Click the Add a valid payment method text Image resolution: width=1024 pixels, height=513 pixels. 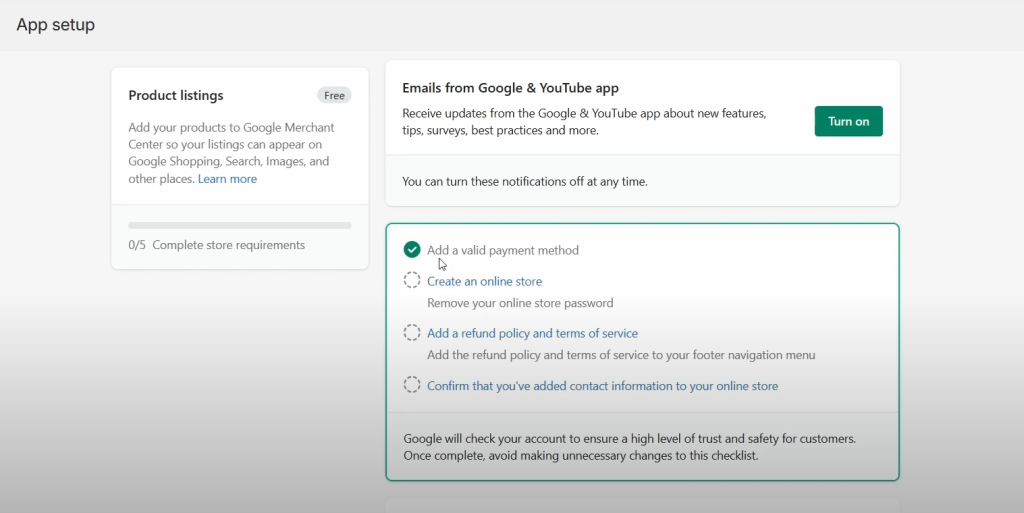click(503, 250)
